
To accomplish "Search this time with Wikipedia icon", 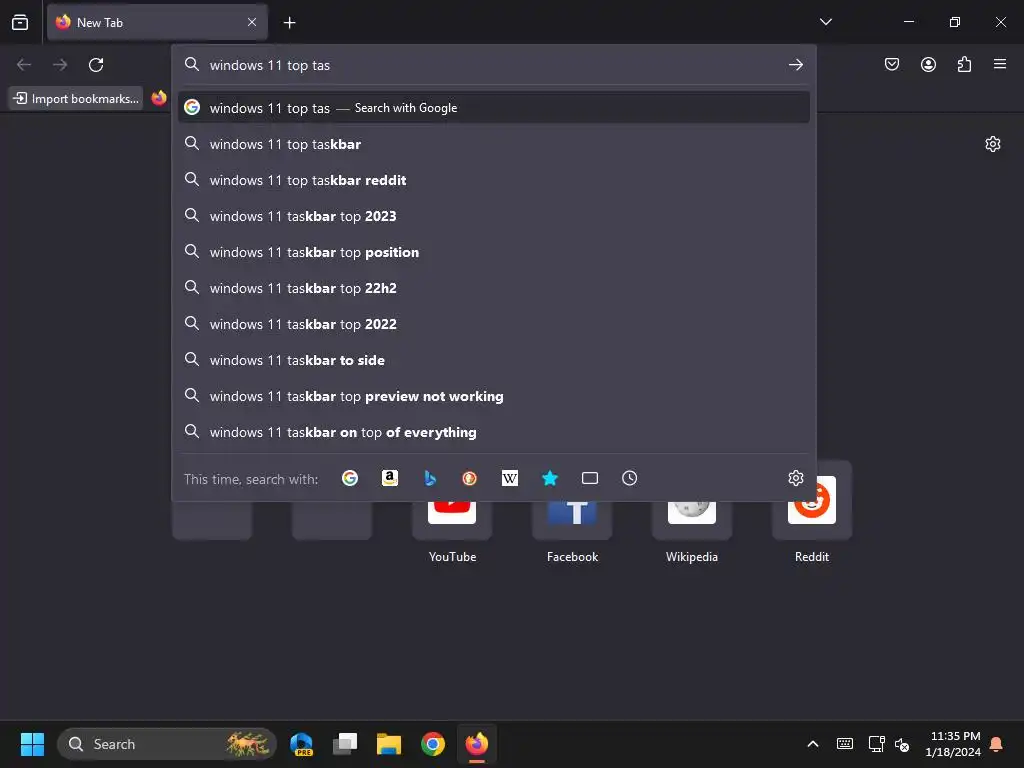I will [x=509, y=479].
